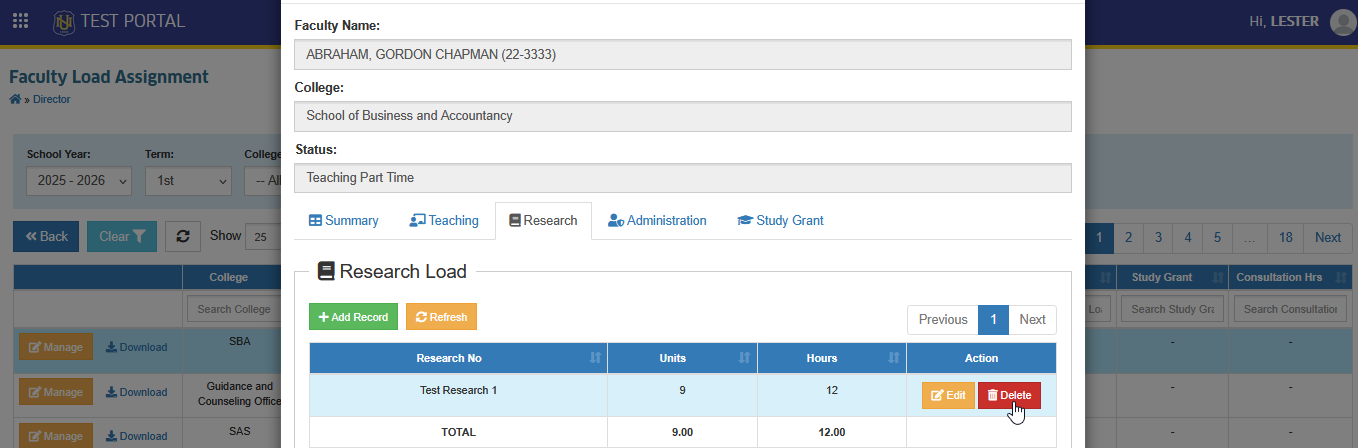The width and height of the screenshot is (1358, 448).
Task: Click the TEST PORTAL title text
Action: tap(133, 21)
